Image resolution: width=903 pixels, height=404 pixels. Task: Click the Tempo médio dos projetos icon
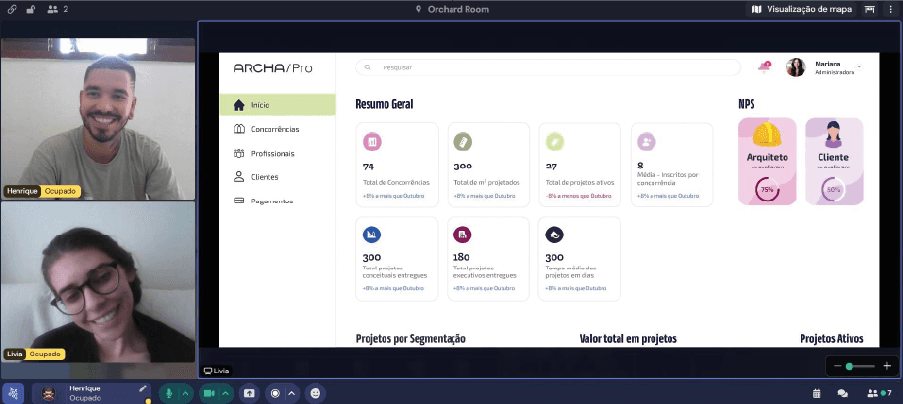[x=555, y=234]
